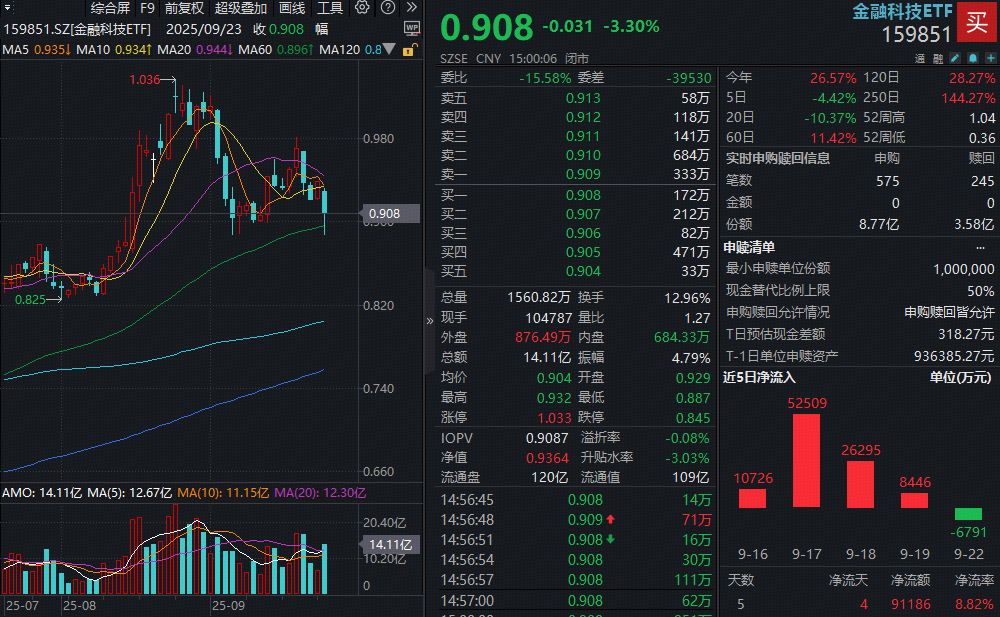Collapse the side panel with middle chevron

pyautogui.click(x=429, y=321)
